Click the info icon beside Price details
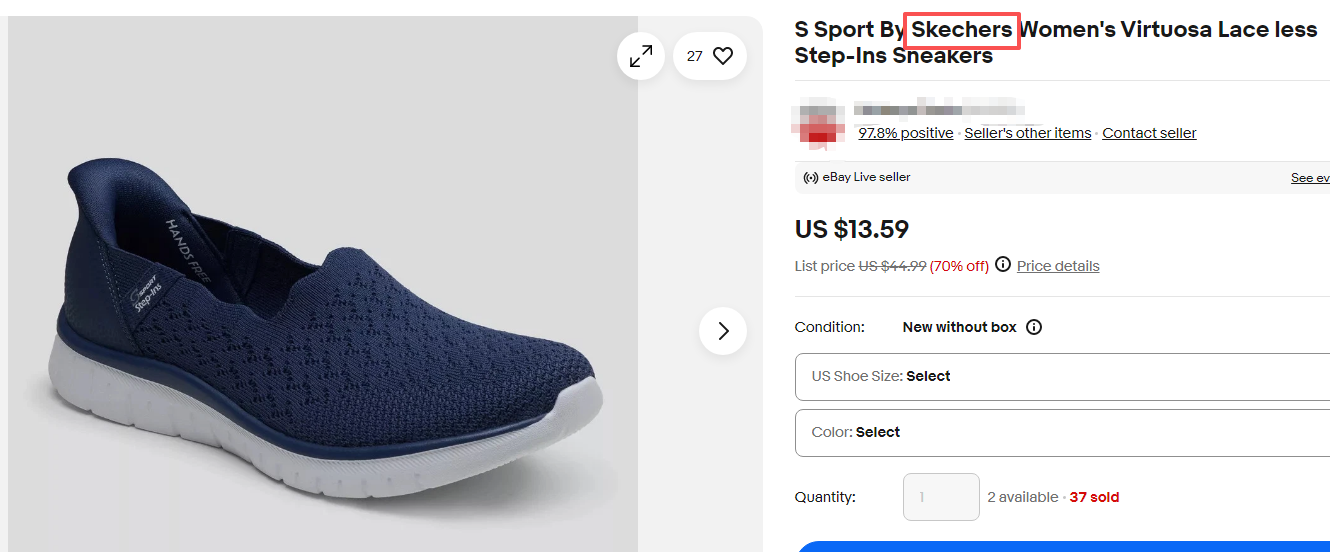 point(1003,265)
